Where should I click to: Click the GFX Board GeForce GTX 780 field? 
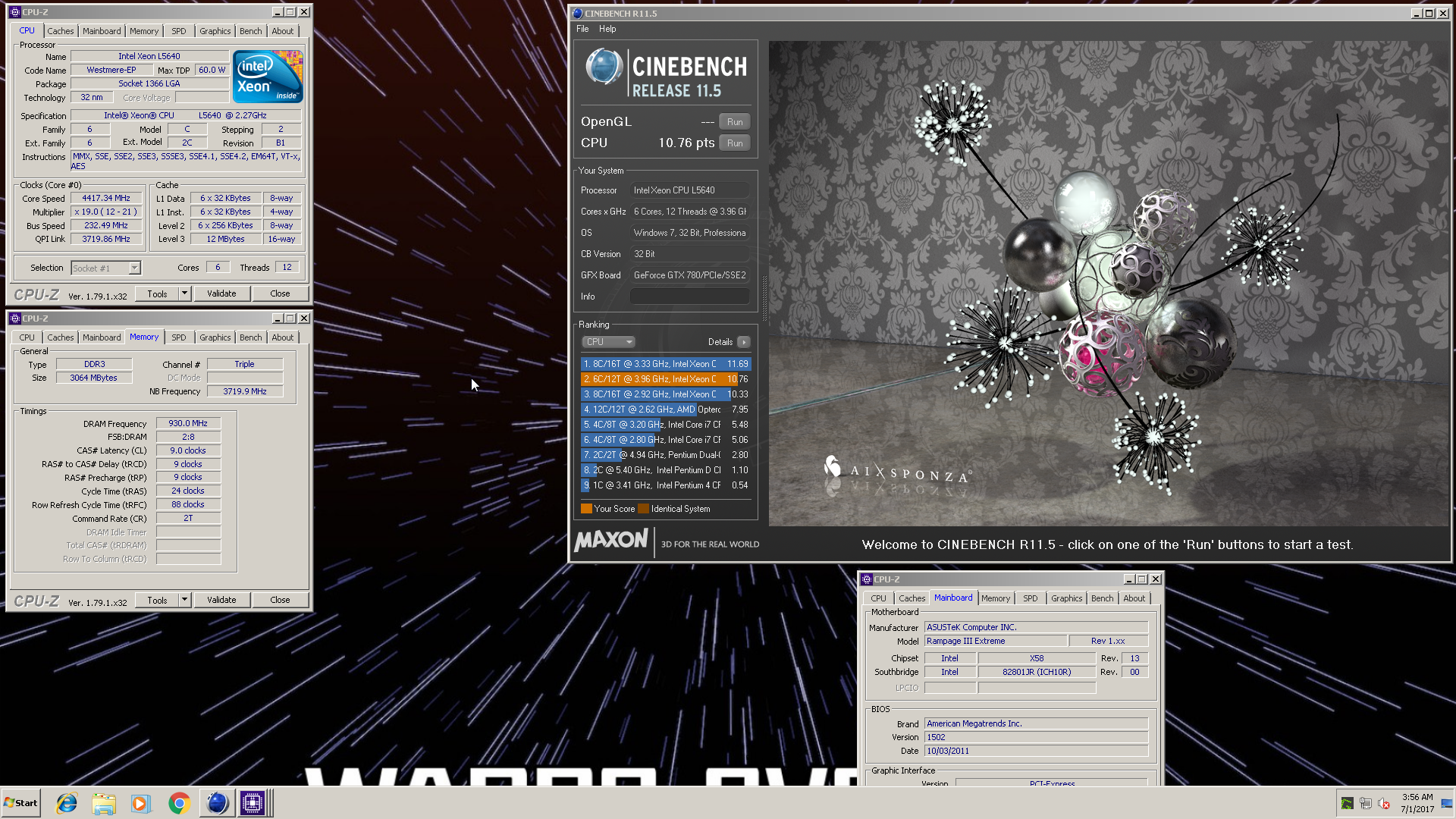tap(689, 275)
